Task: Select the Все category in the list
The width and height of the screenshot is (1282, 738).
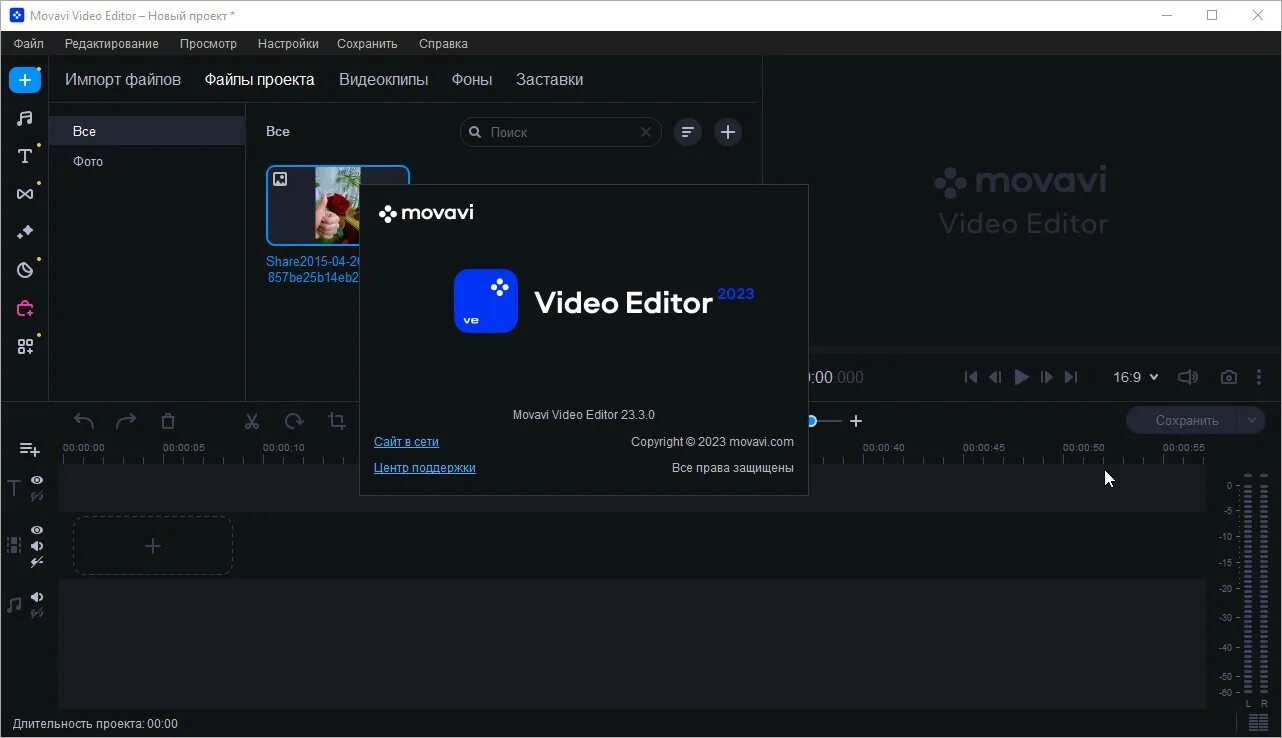Action: point(147,131)
